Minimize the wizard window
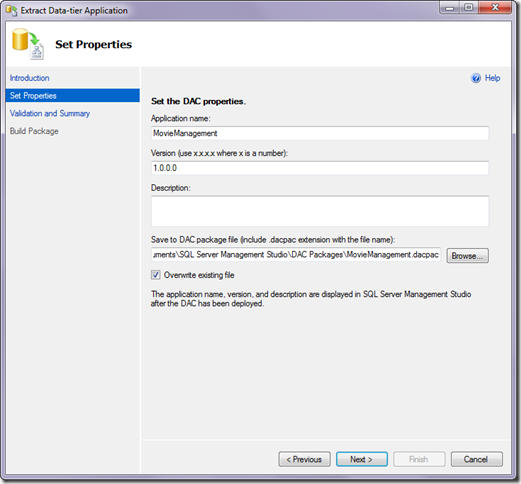The image size is (521, 484). pyautogui.click(x=450, y=7)
